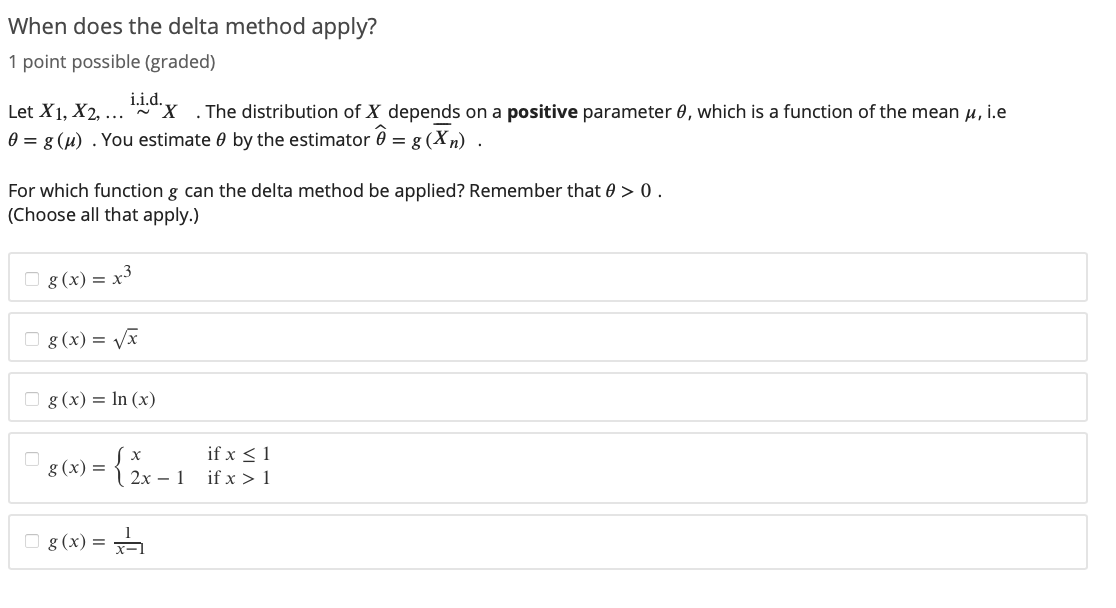Enable the piecewise function checkbox

[x=32, y=458]
